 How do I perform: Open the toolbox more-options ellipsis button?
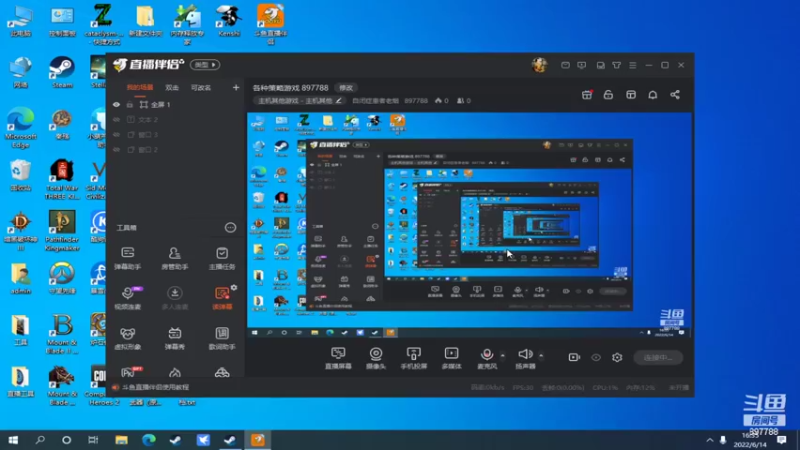click(x=231, y=228)
